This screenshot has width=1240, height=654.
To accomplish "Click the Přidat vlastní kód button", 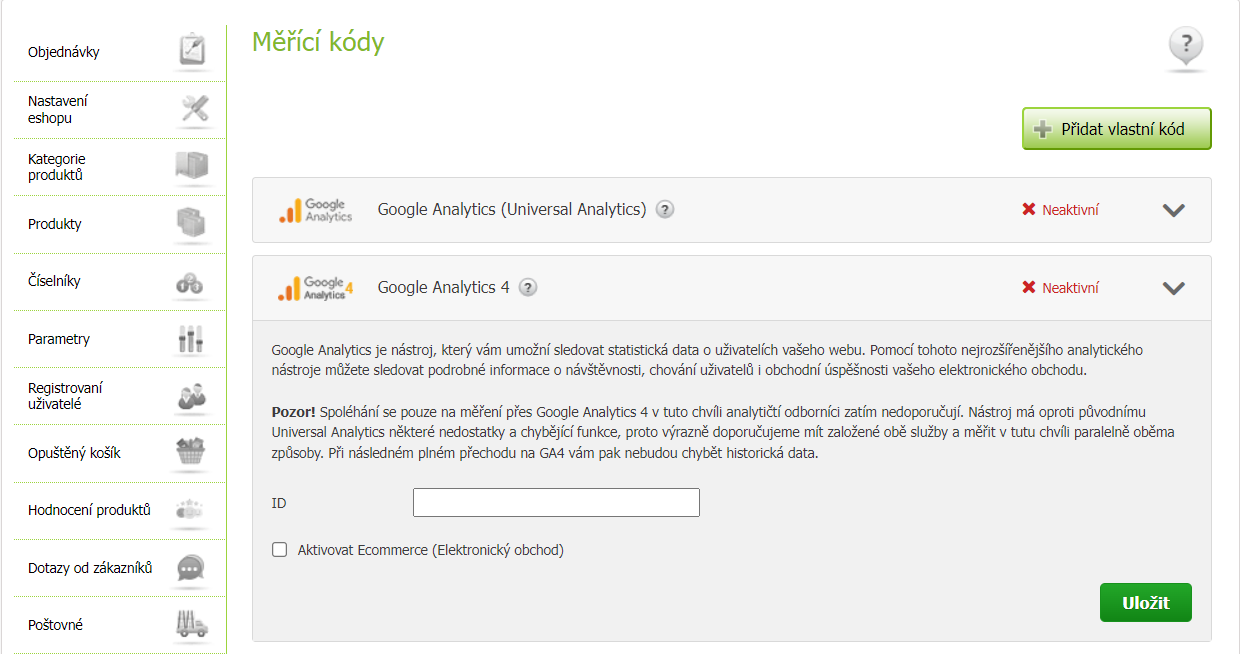I will click(1116, 129).
